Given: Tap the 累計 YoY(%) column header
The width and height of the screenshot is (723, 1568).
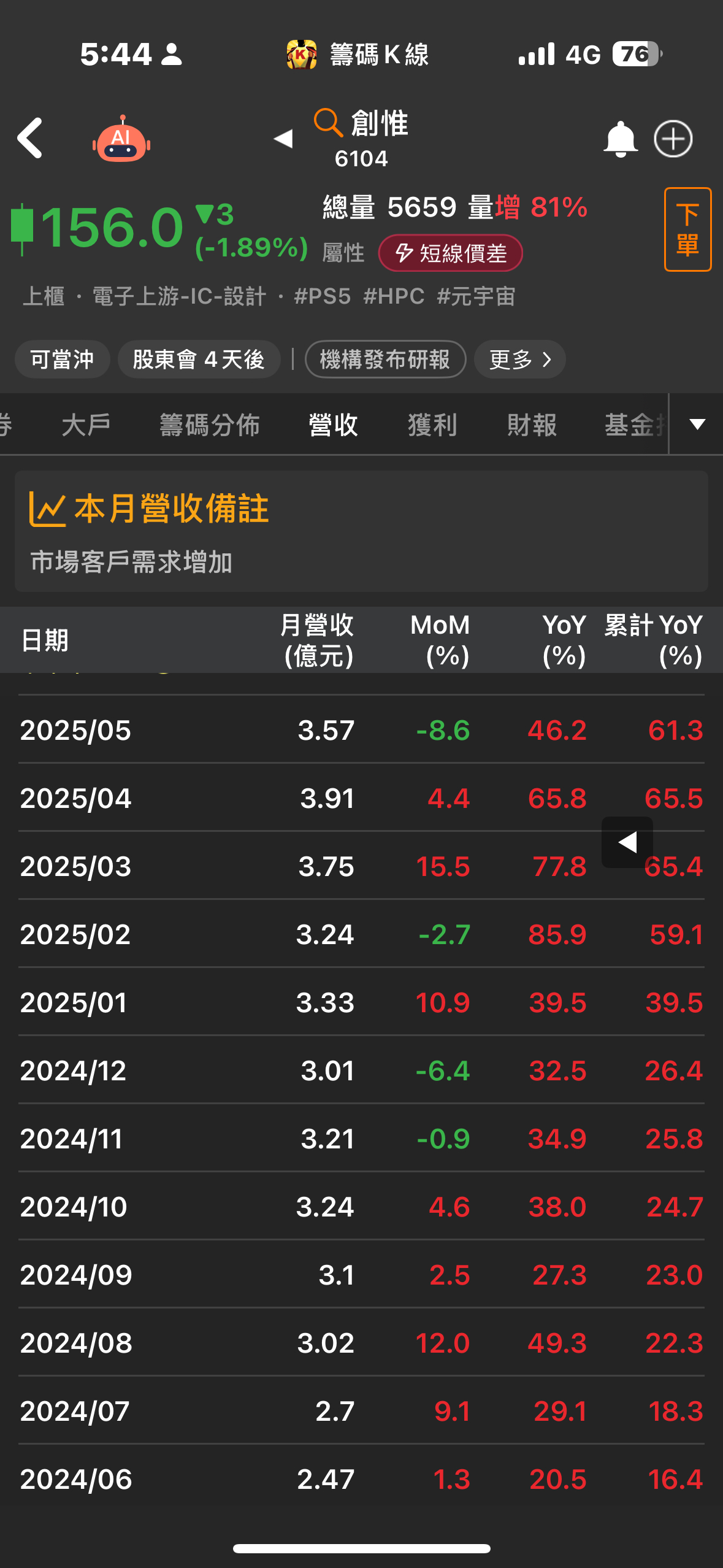Looking at the screenshot, I should point(653,640).
